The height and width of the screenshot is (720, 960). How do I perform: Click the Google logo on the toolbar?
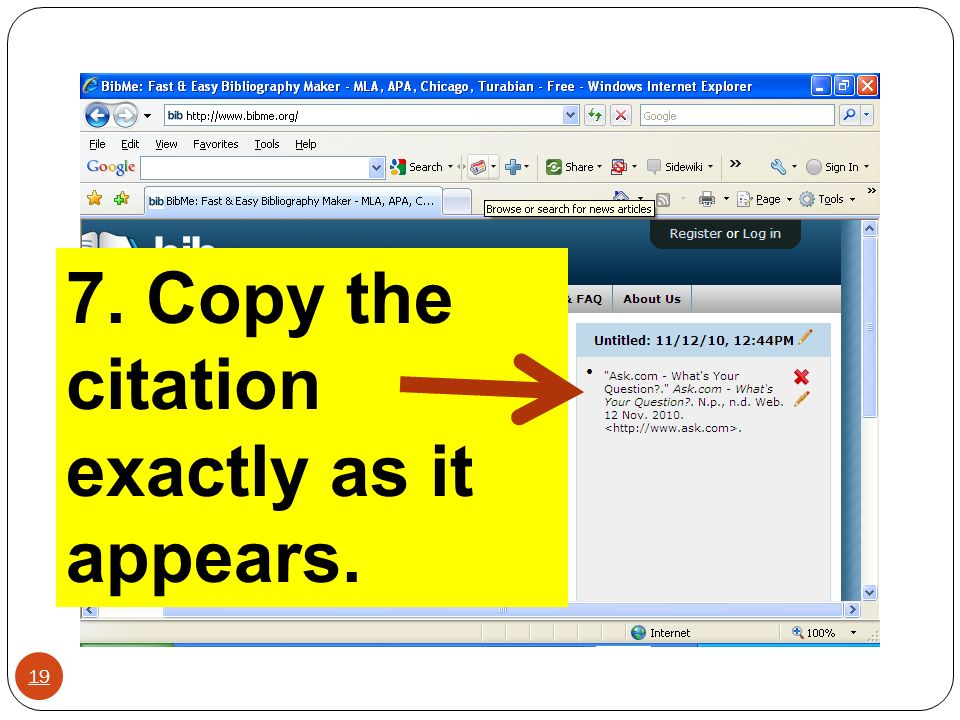(111, 167)
